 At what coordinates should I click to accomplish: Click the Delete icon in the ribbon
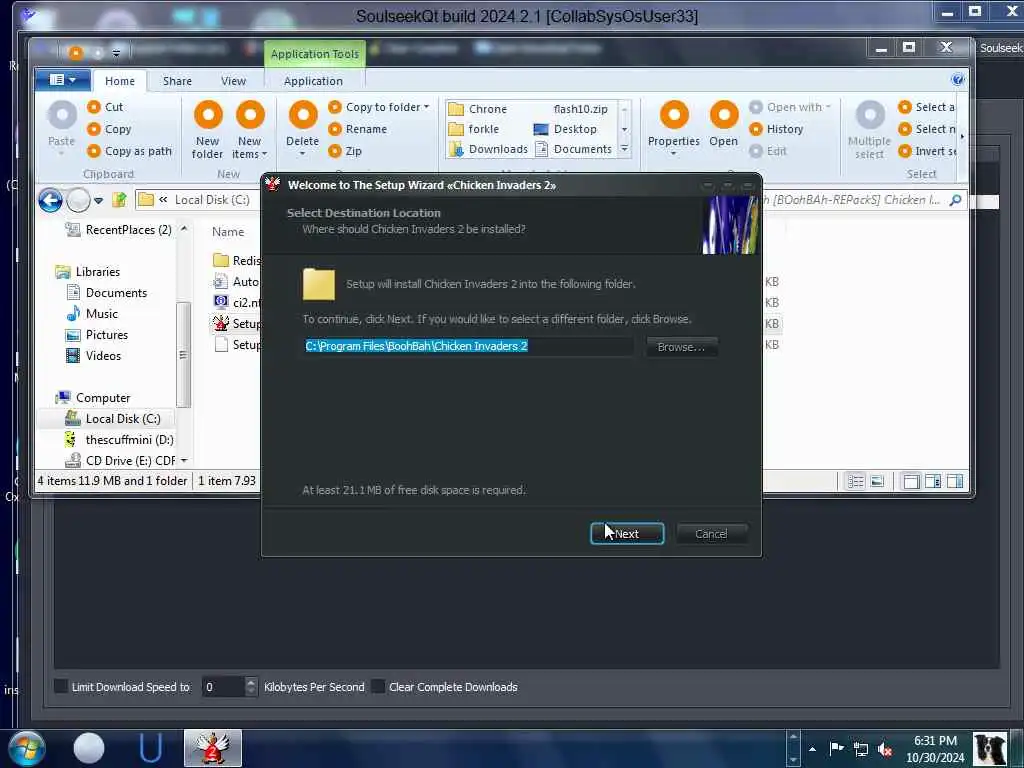click(x=302, y=115)
